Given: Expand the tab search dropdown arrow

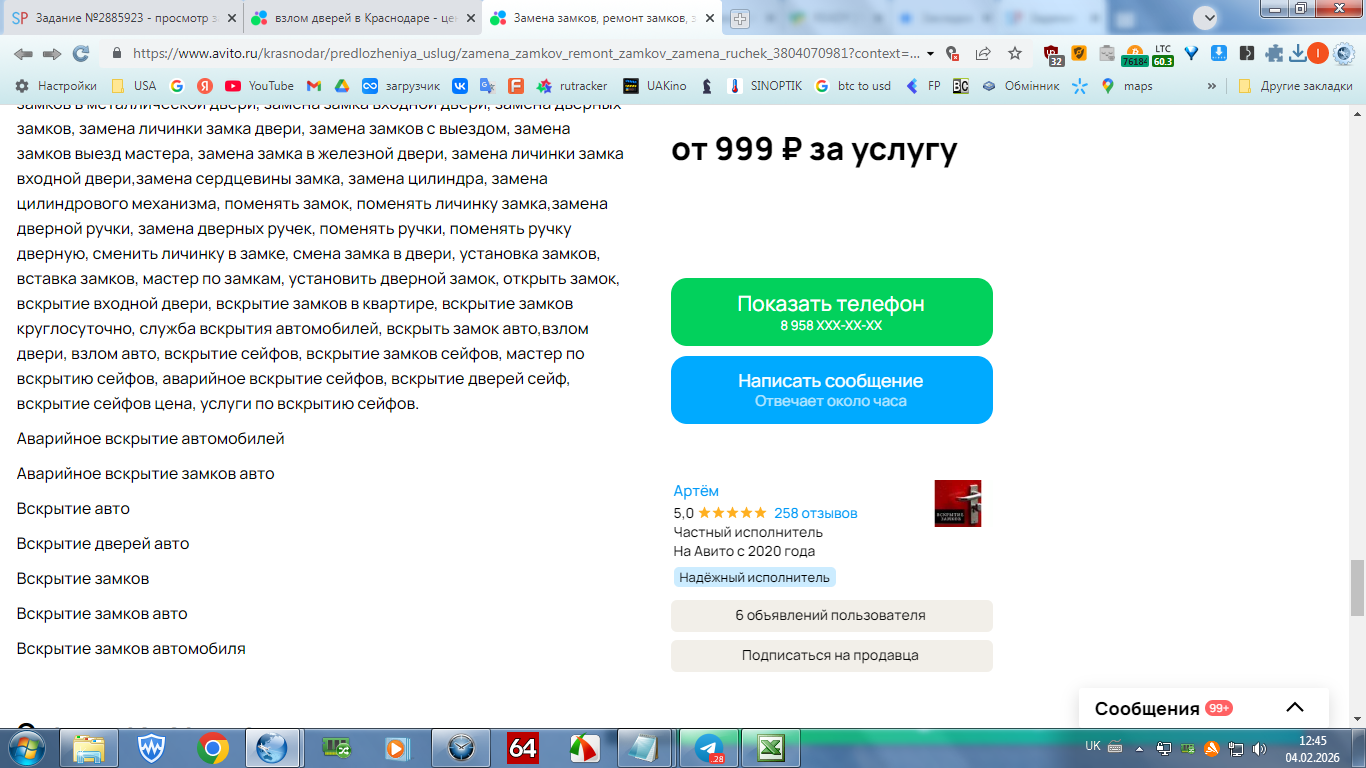Looking at the screenshot, I should tap(1206, 17).
